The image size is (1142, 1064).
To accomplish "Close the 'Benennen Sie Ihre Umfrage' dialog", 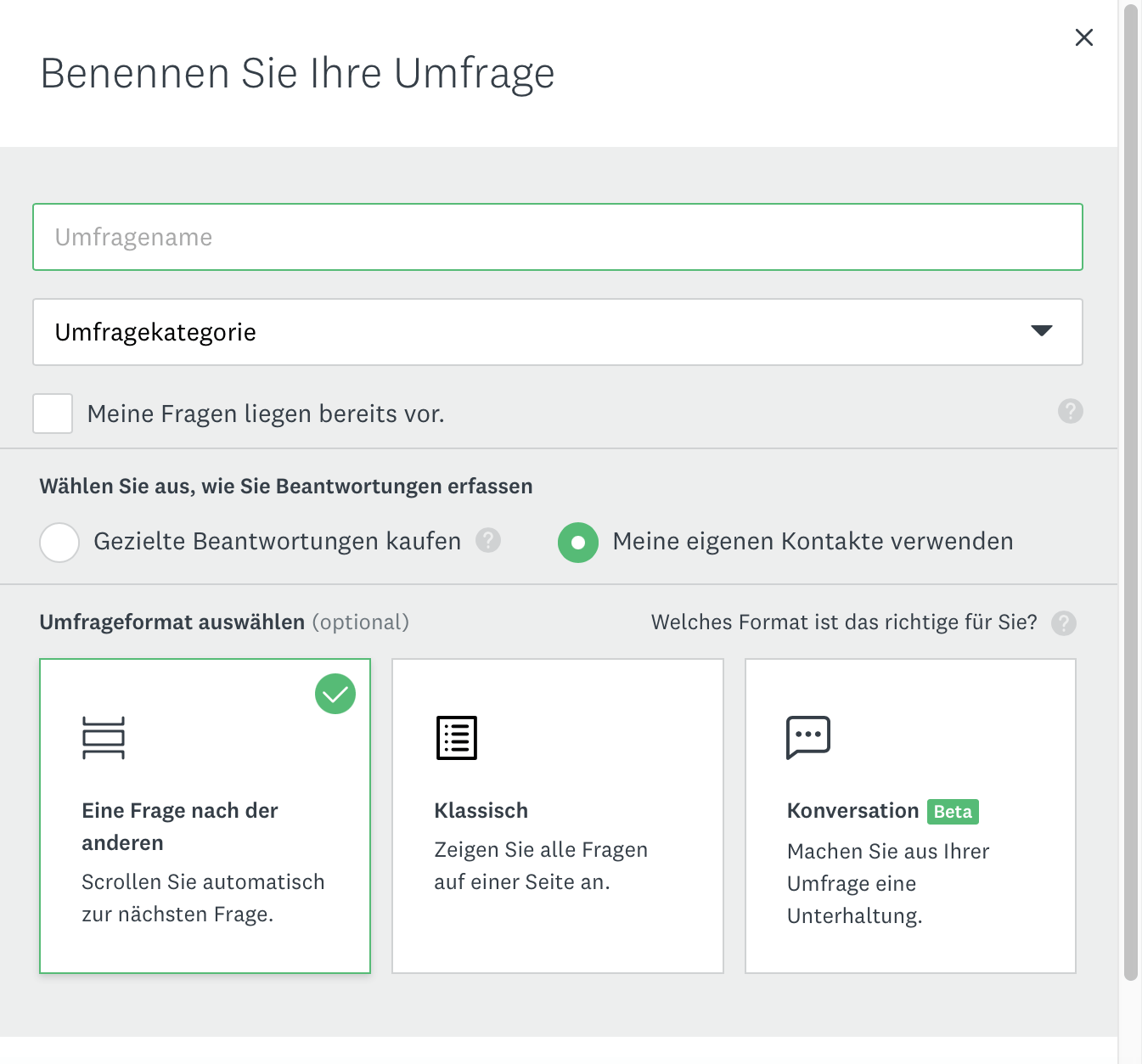I will 1084,37.
